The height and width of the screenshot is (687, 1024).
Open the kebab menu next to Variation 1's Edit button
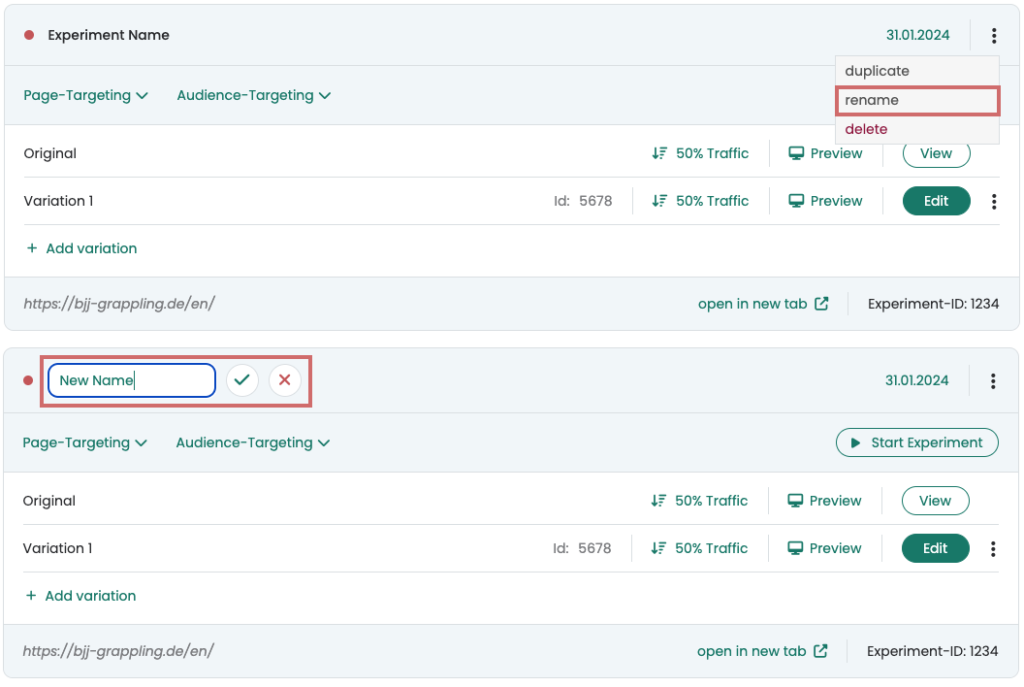pos(994,201)
